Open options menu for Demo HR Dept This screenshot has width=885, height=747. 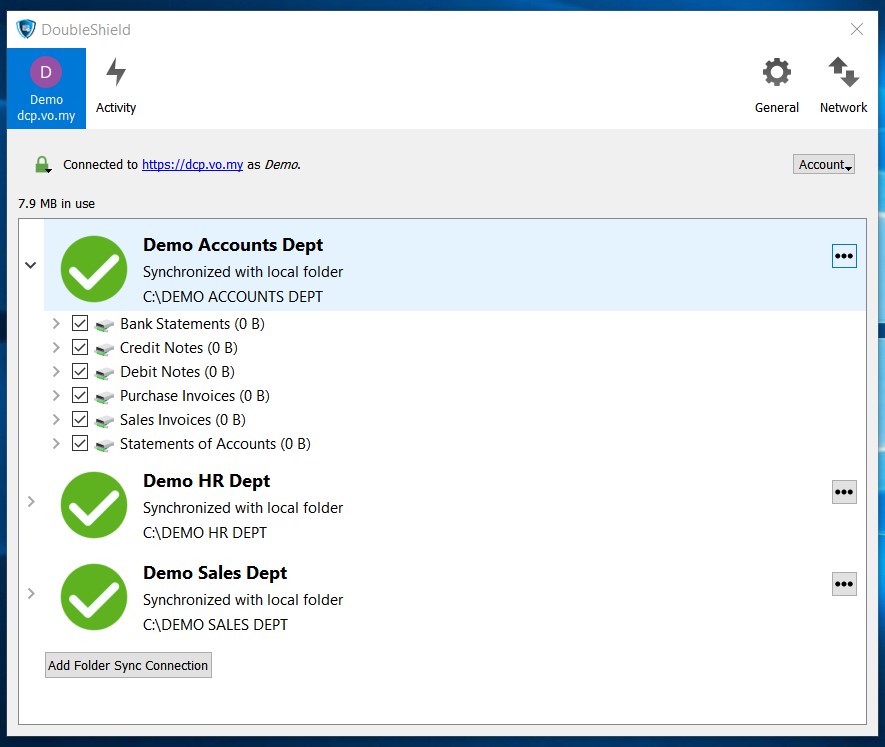[844, 492]
